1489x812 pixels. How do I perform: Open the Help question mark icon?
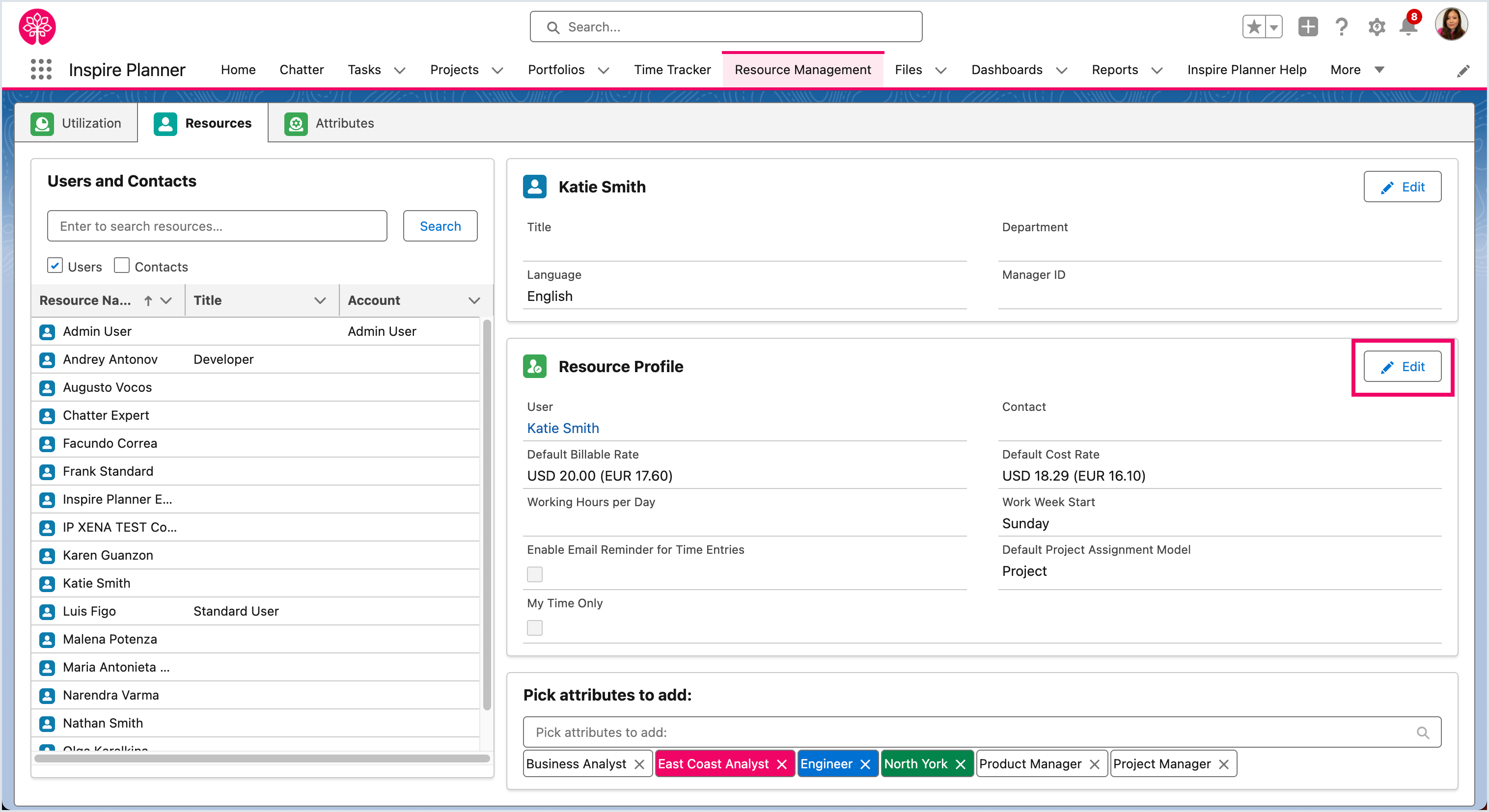[x=1342, y=27]
